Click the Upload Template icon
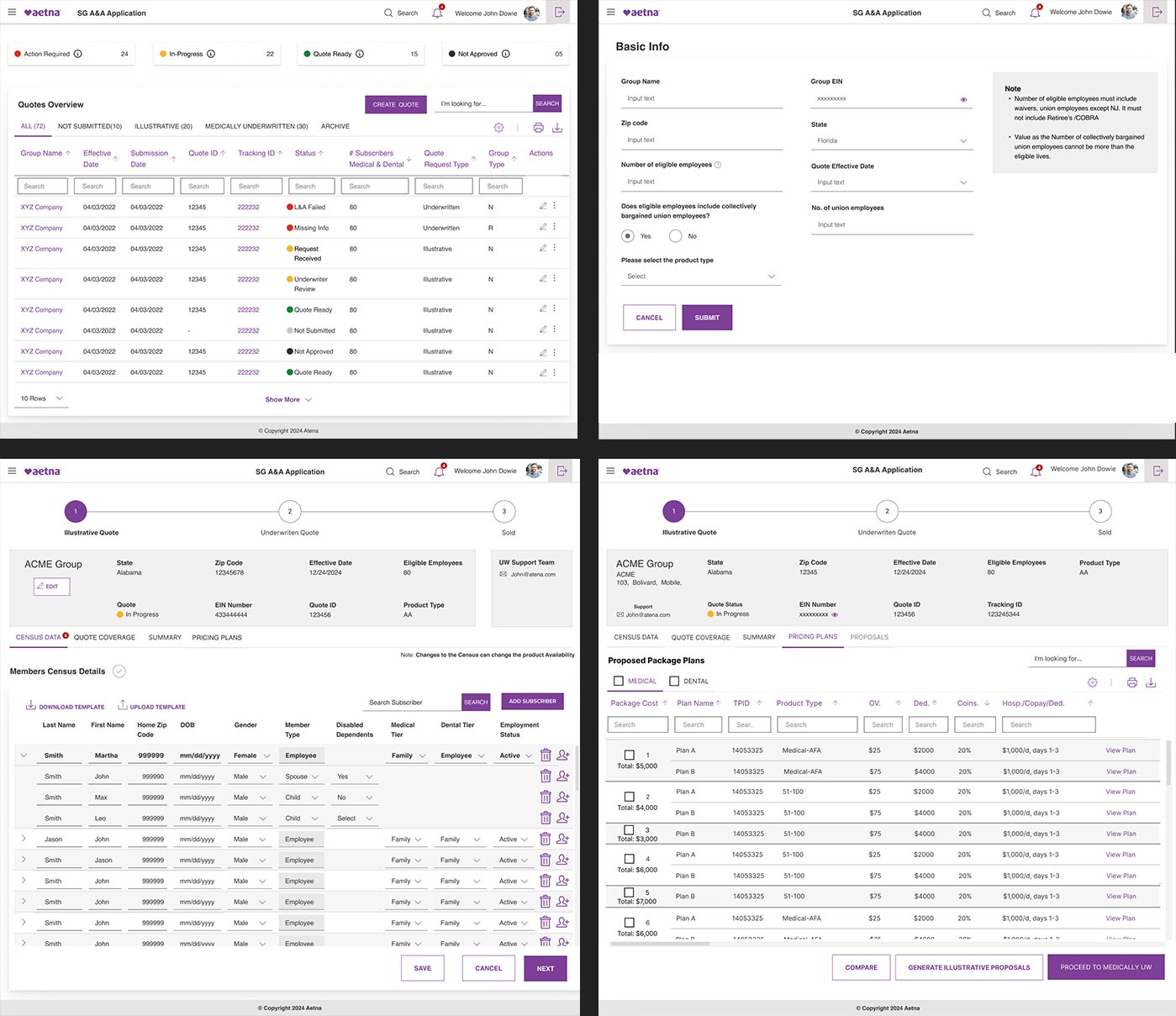Screen dimensions: 1176x1016 click(123, 706)
